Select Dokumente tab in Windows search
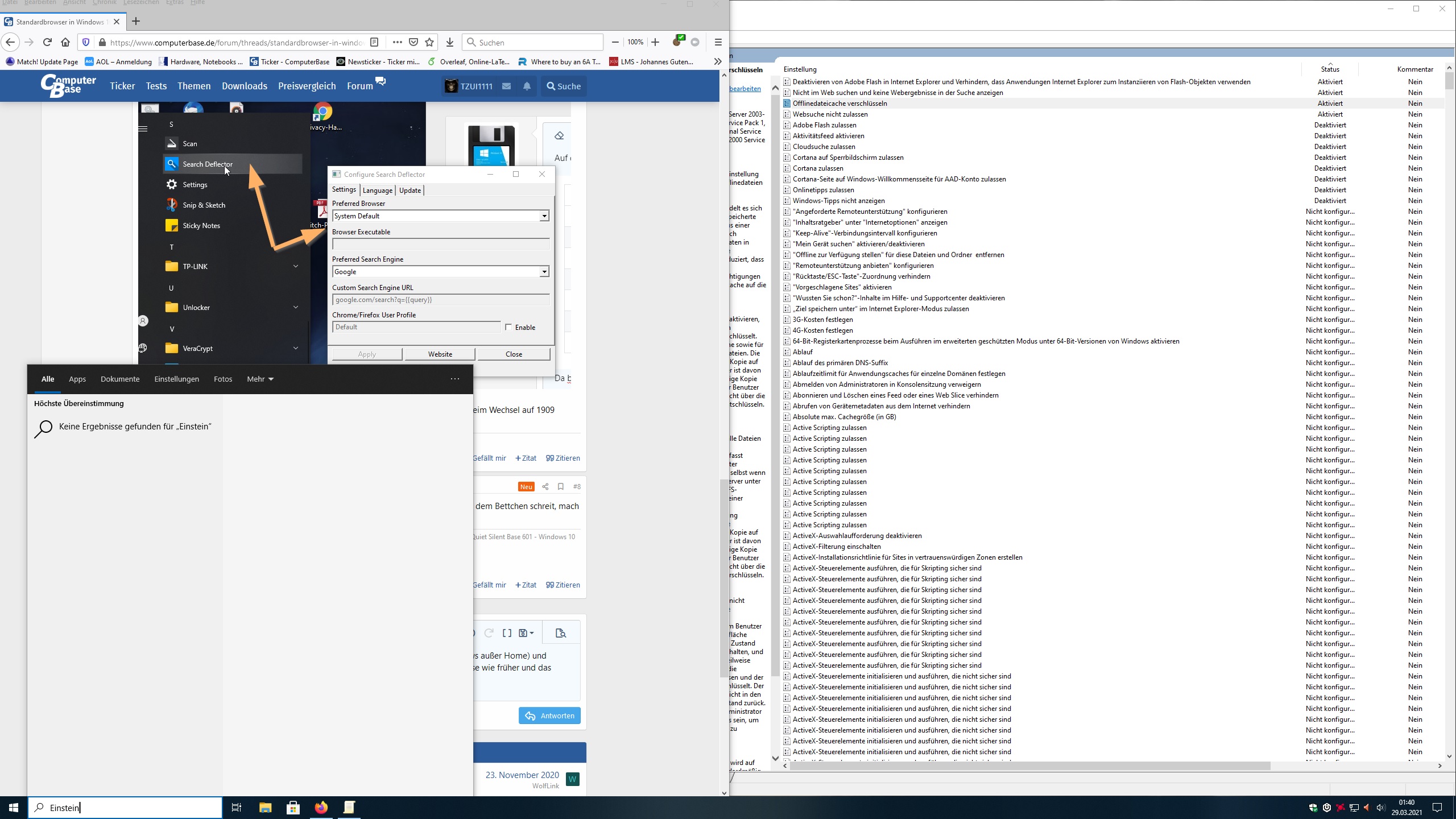Screen dimensions: 1456x819 point(120,379)
